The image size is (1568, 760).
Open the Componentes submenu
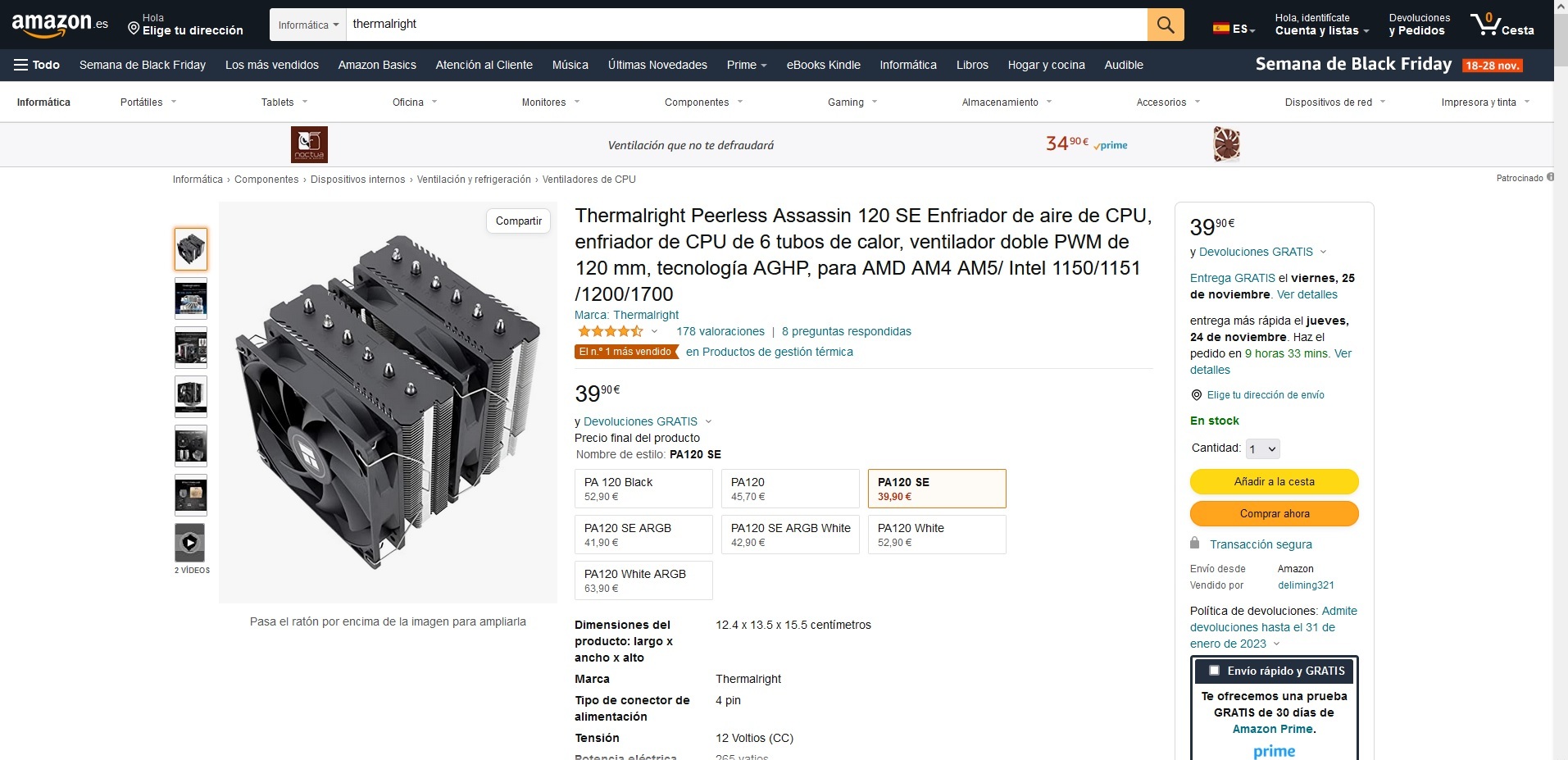click(x=703, y=102)
